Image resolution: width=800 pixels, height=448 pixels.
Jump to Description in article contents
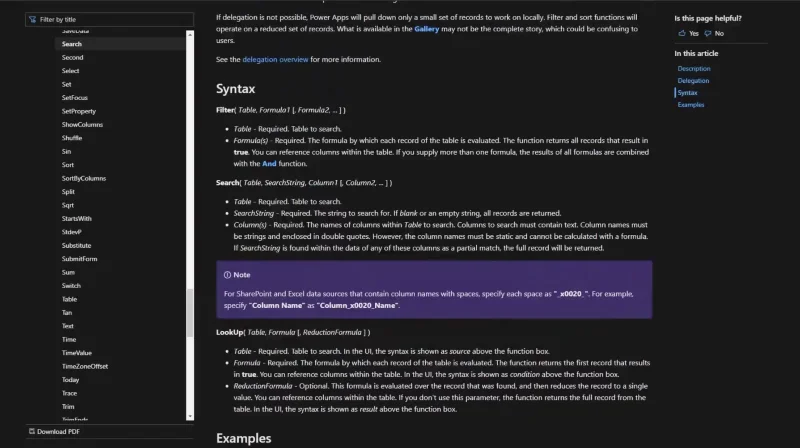(693, 68)
